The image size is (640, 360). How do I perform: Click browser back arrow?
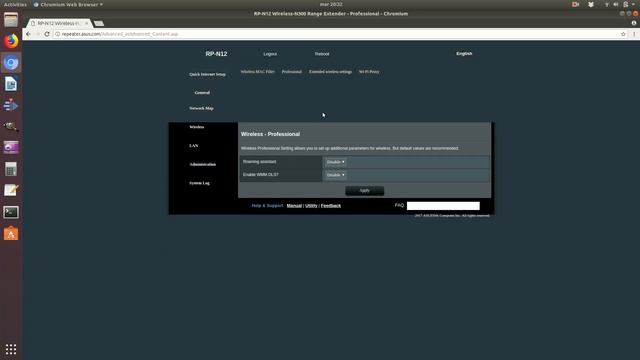tap(28, 34)
